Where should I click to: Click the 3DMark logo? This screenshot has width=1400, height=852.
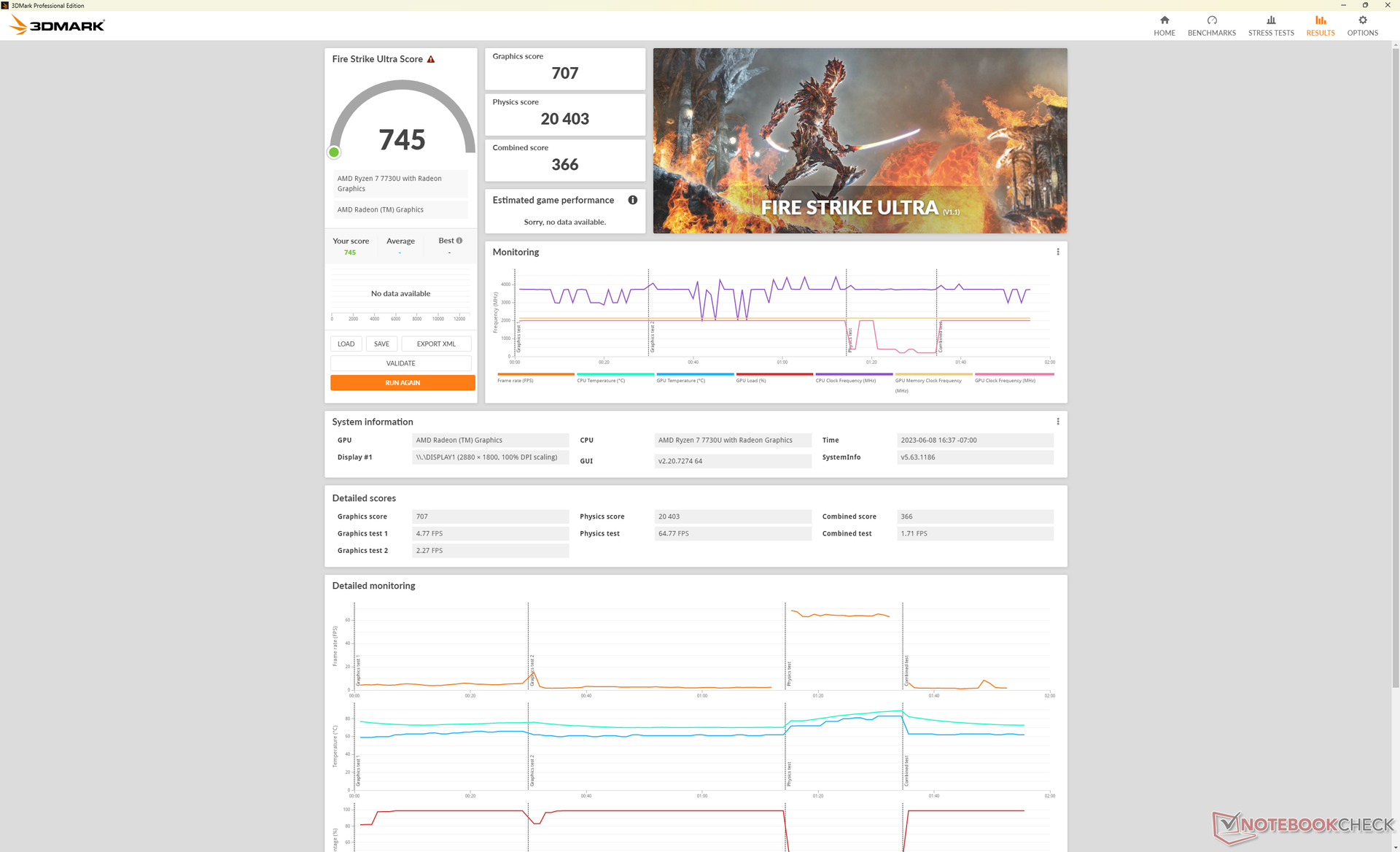(57, 26)
